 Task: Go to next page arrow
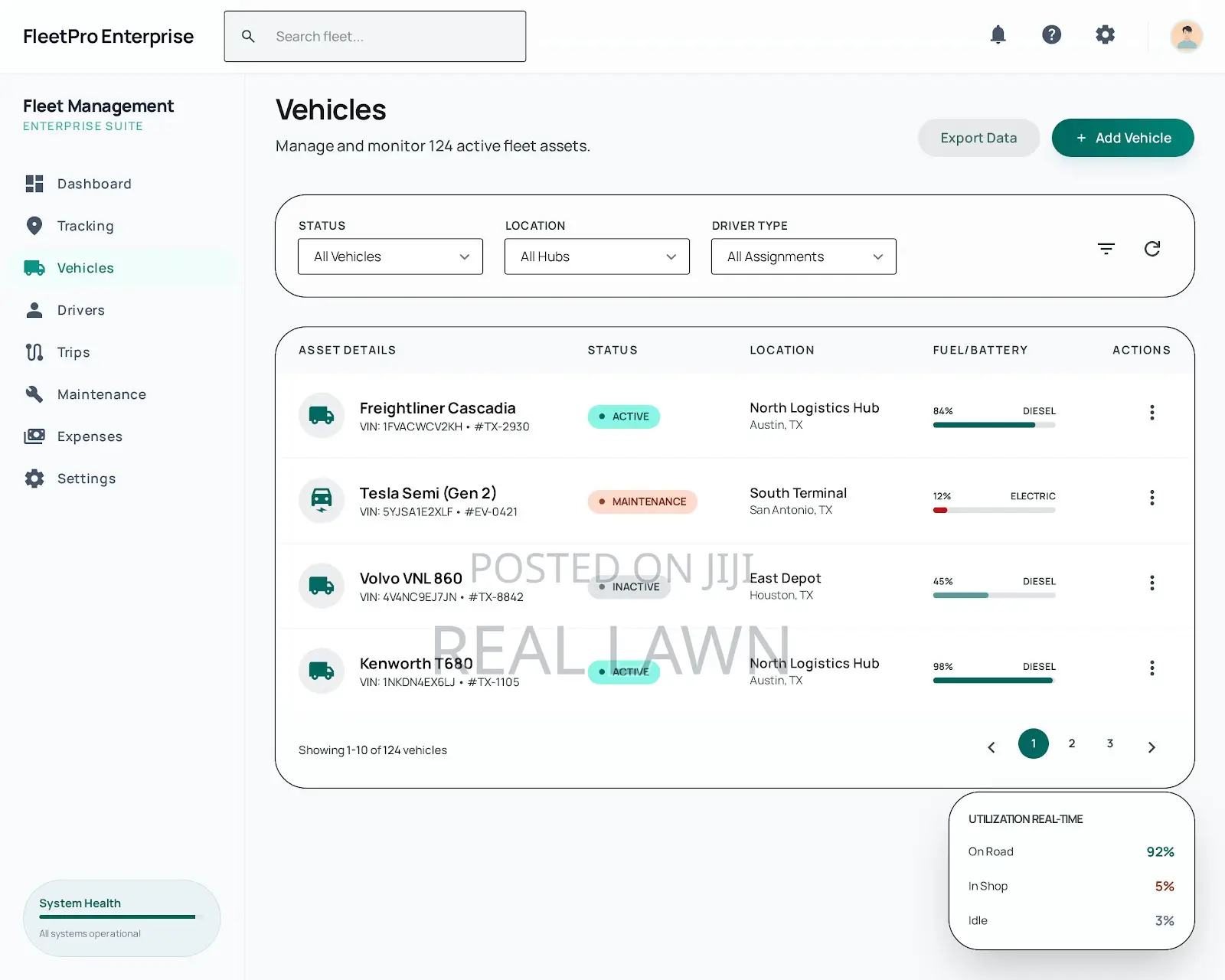click(1151, 747)
